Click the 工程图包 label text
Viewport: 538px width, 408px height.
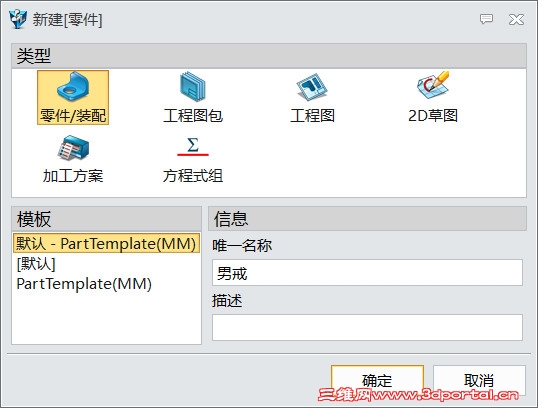click(193, 115)
